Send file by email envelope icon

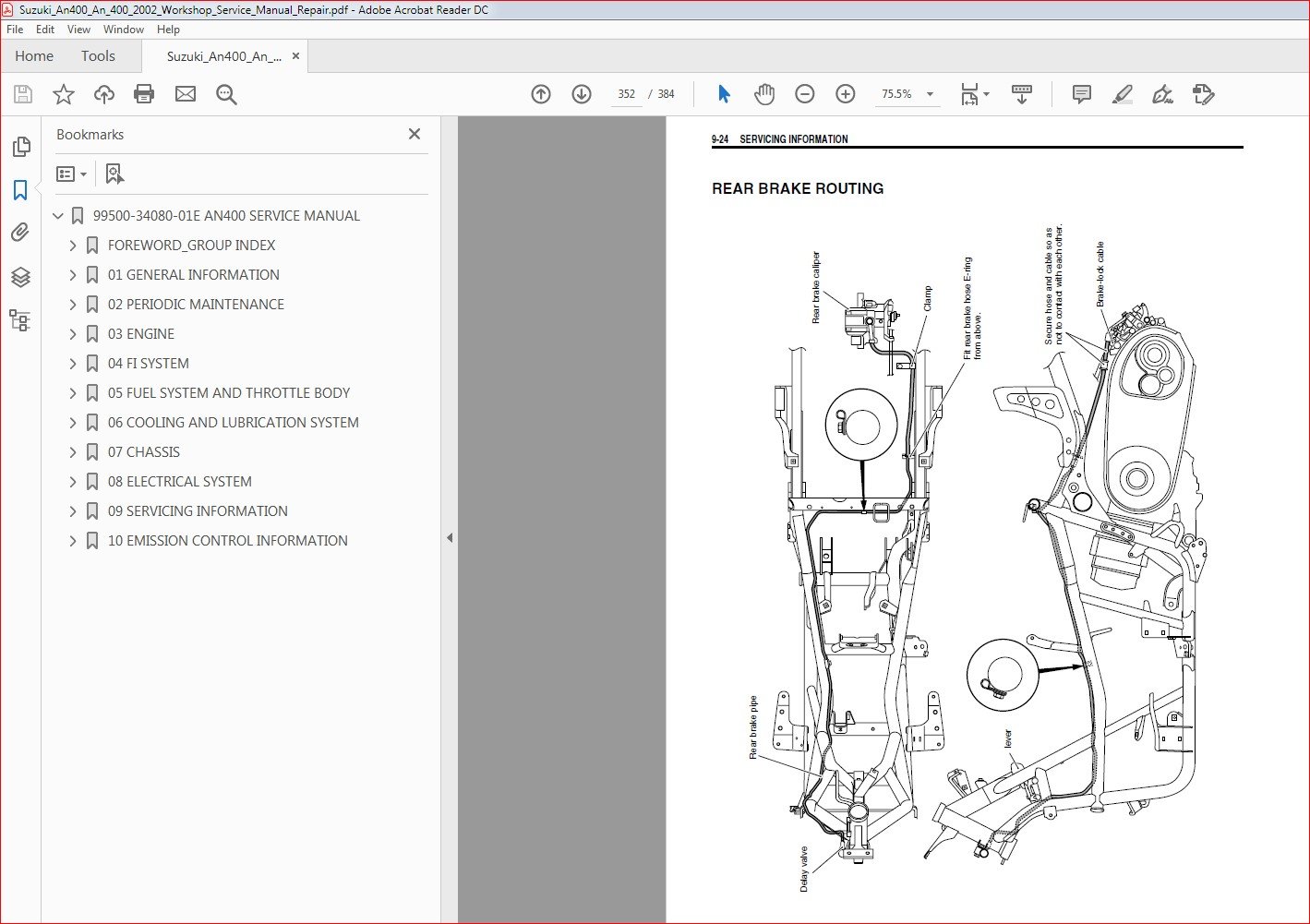click(x=186, y=94)
